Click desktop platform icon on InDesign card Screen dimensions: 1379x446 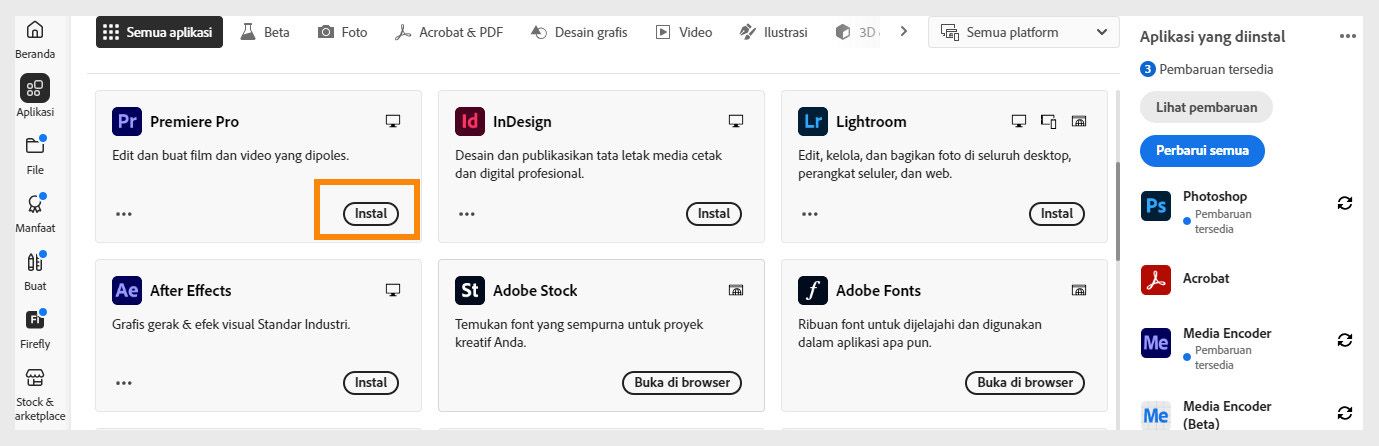(736, 121)
